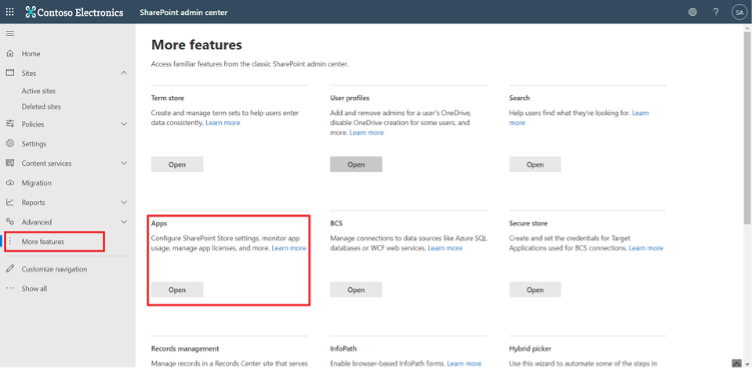Expand the Content services chevron

click(x=123, y=163)
